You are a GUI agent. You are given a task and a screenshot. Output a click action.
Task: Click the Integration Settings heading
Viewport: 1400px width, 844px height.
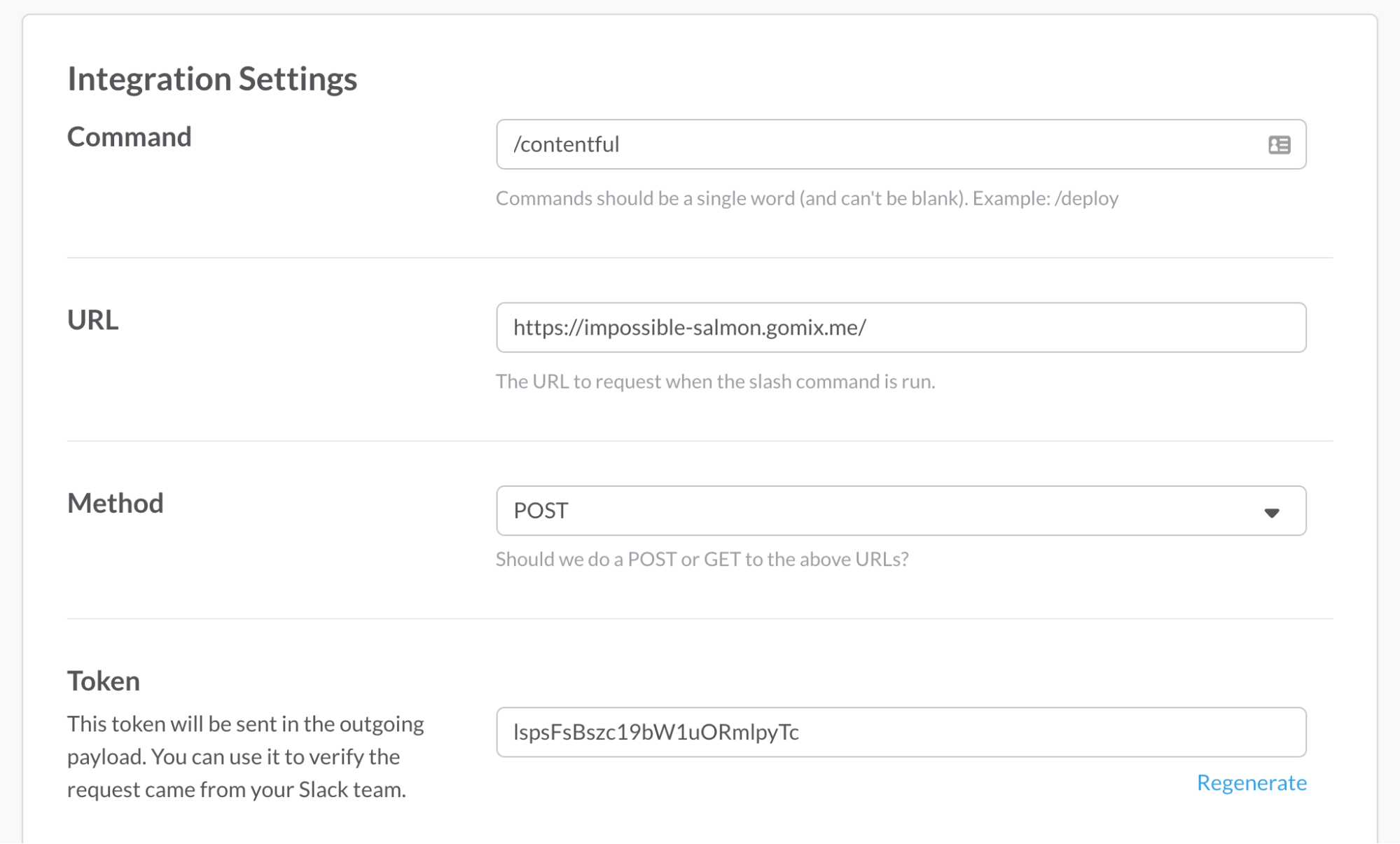[x=212, y=78]
